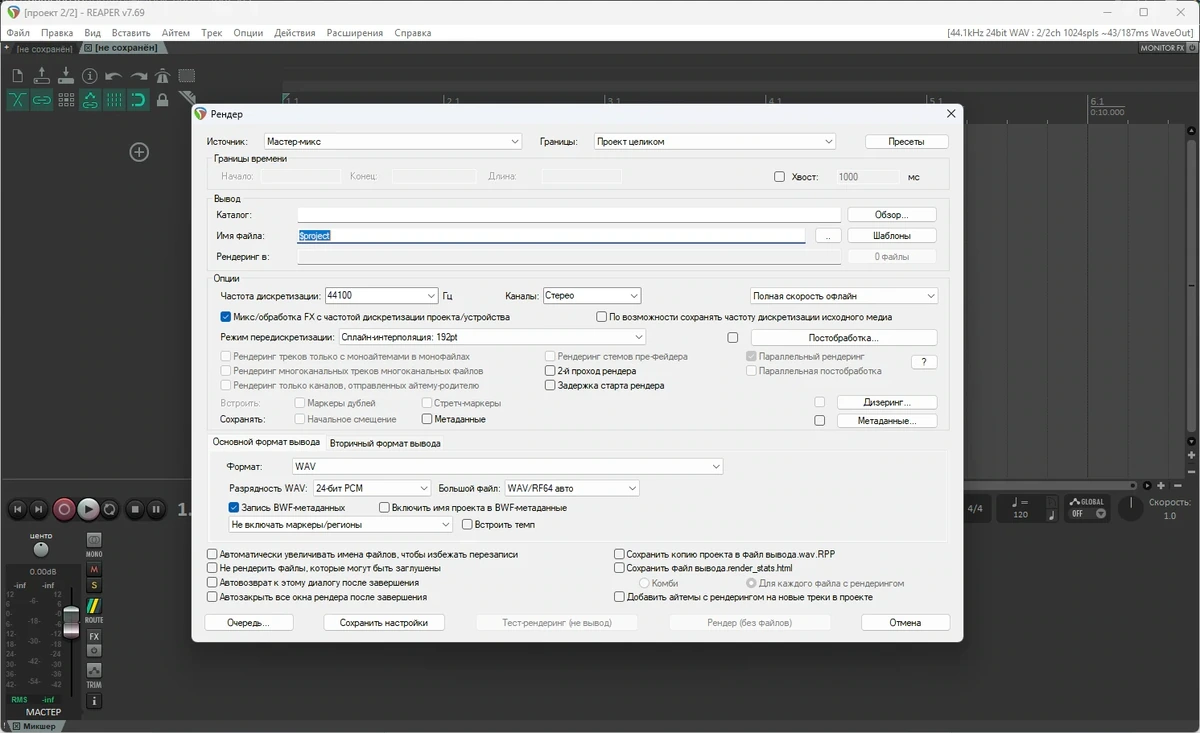Click the Пресеты button
Image resolution: width=1200 pixels, height=733 pixels.
point(906,142)
